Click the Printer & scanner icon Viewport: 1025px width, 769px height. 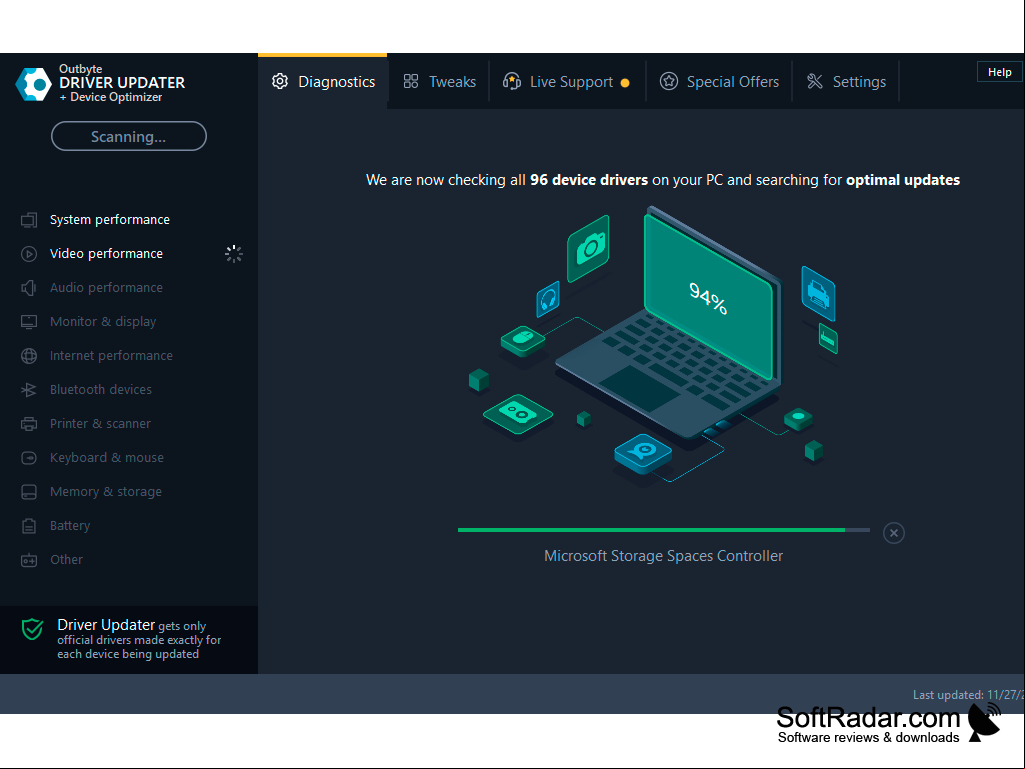(x=29, y=424)
